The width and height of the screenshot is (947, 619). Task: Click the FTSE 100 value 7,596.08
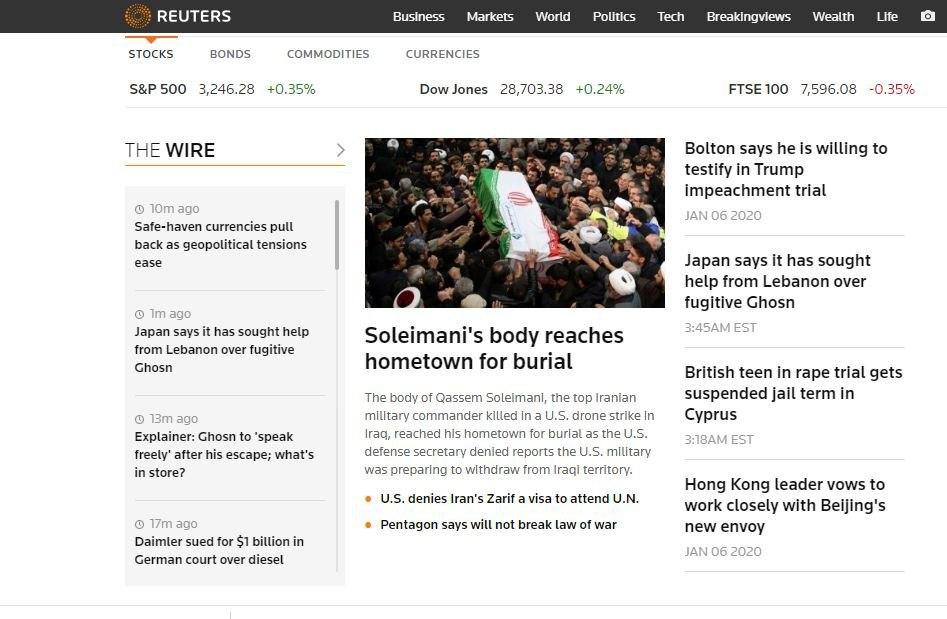(x=829, y=89)
